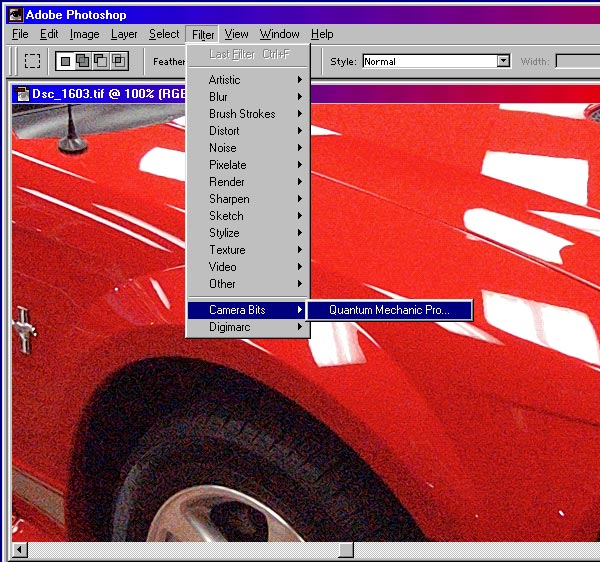Click the greyed-out Last Filter item

point(248,55)
